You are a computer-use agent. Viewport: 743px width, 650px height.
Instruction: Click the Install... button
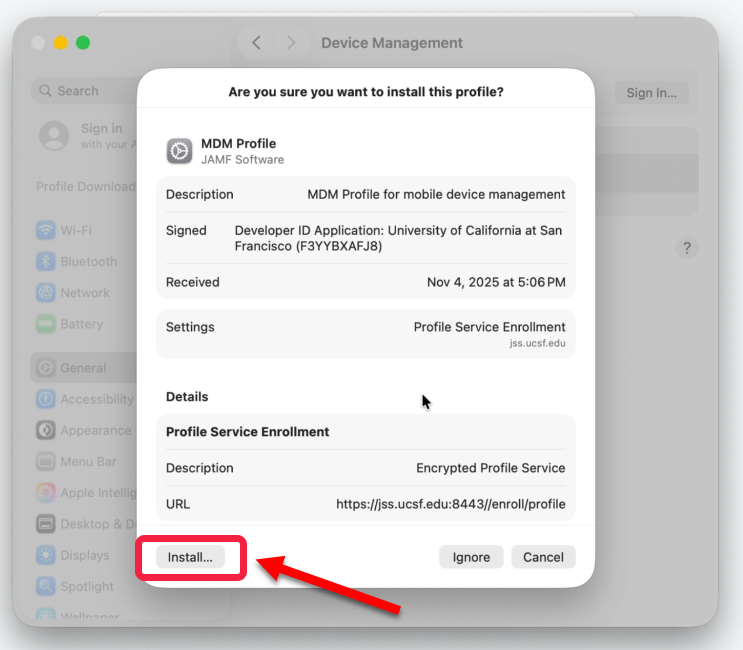[190, 557]
